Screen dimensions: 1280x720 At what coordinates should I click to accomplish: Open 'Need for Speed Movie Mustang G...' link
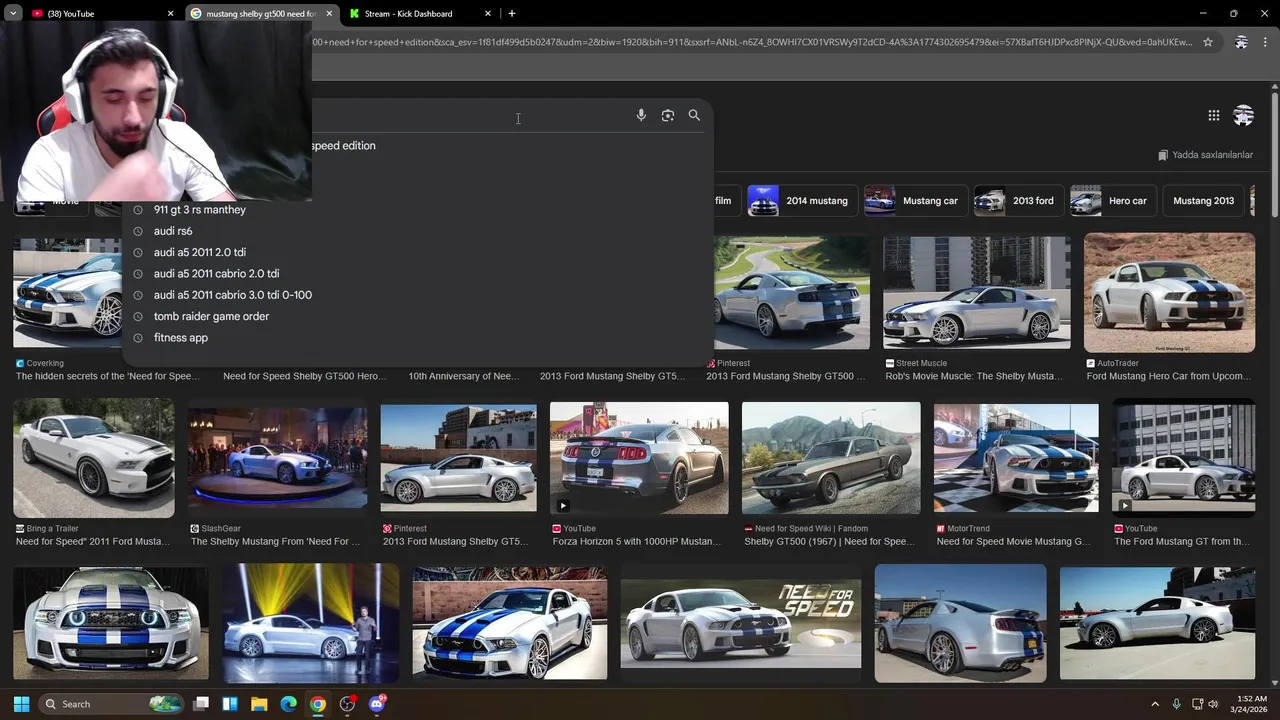[x=1013, y=542]
